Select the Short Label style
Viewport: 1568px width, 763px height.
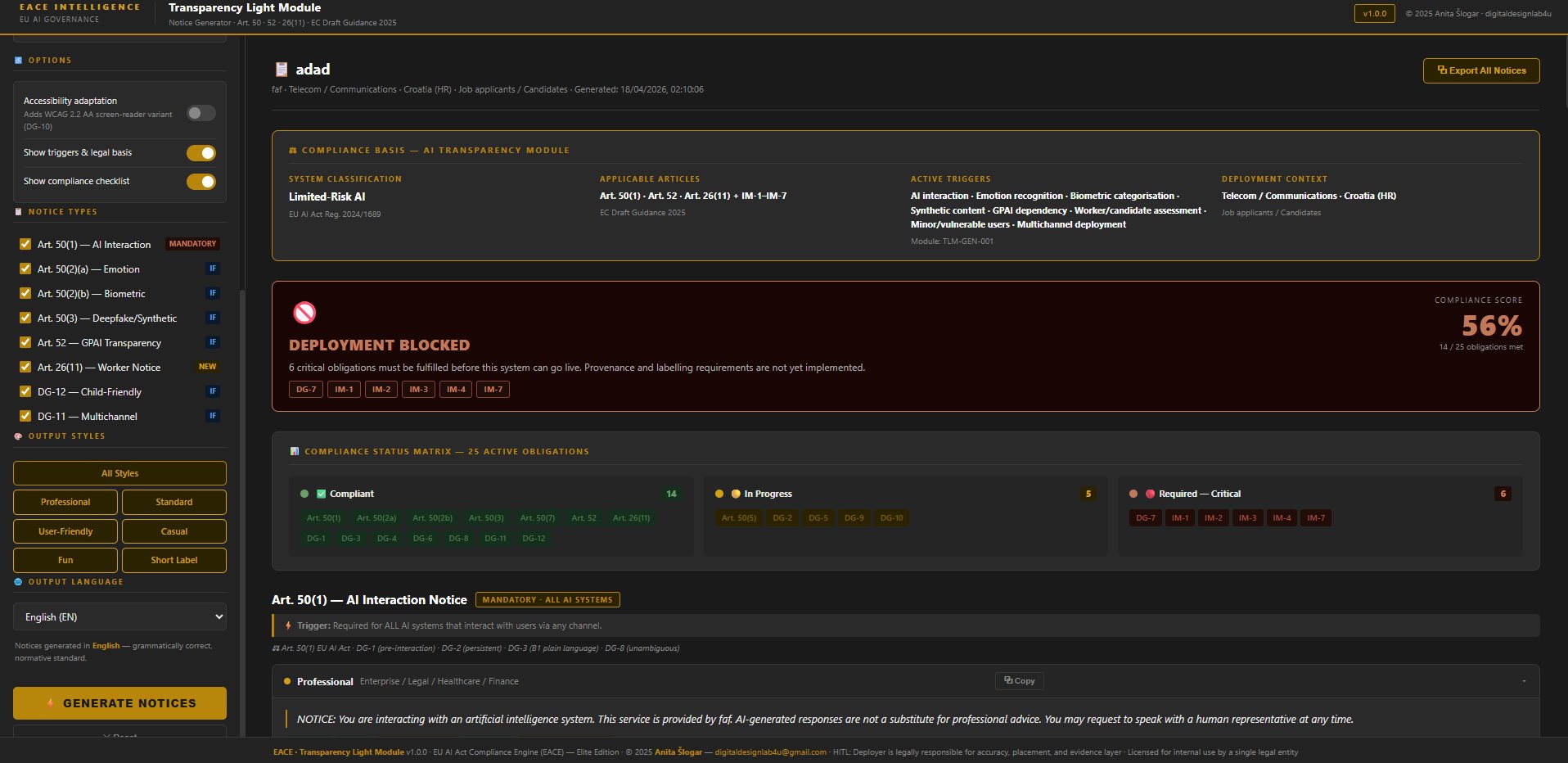[x=173, y=560]
